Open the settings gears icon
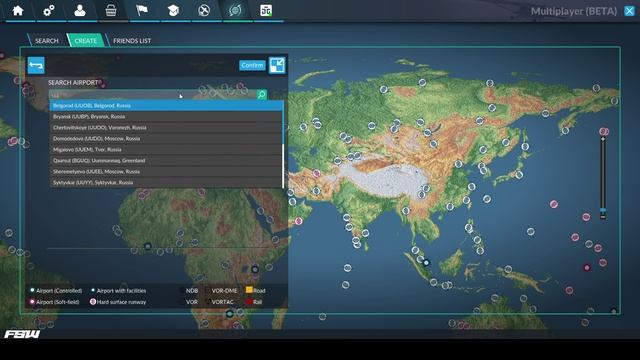 [49, 10]
